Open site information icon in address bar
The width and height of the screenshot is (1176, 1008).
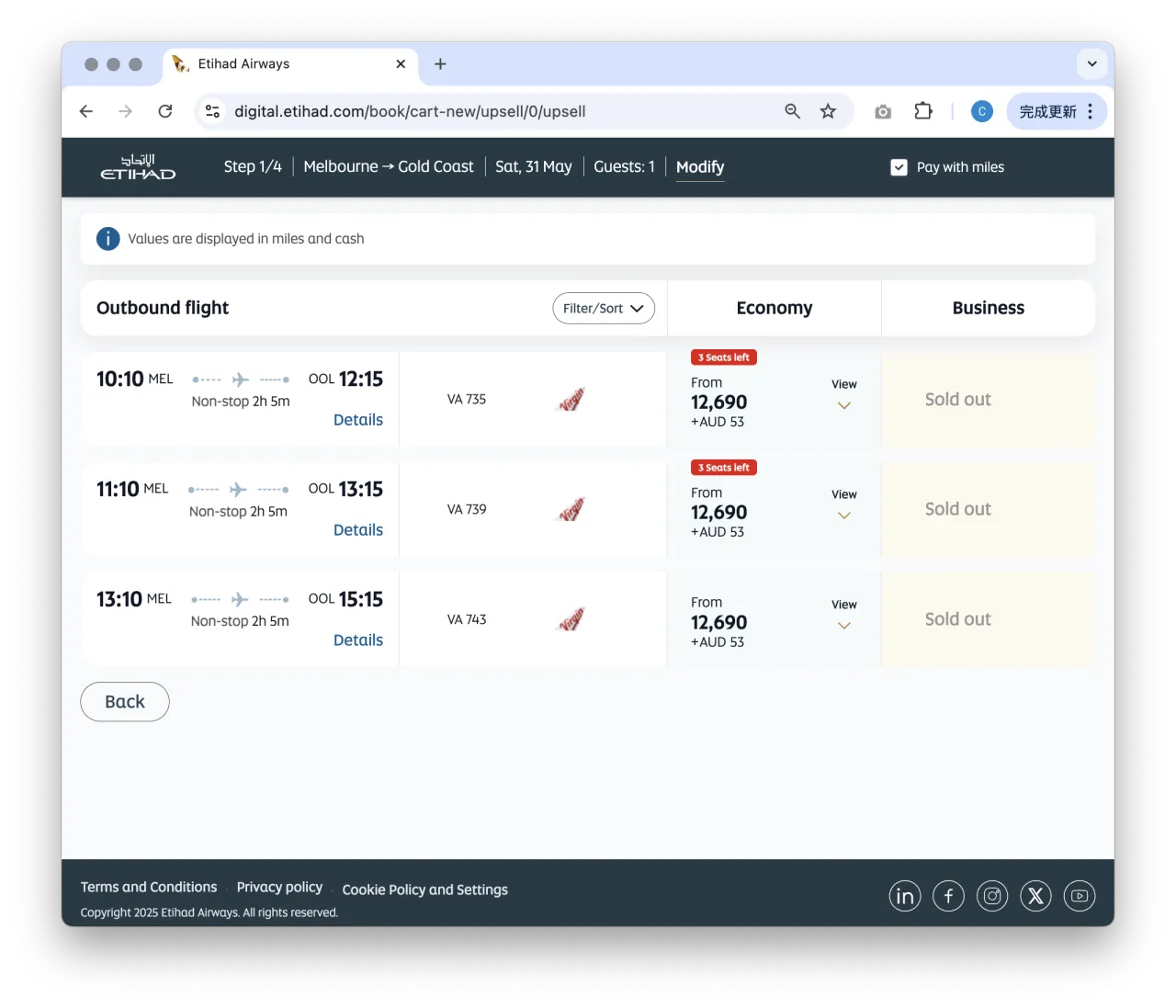[x=212, y=111]
